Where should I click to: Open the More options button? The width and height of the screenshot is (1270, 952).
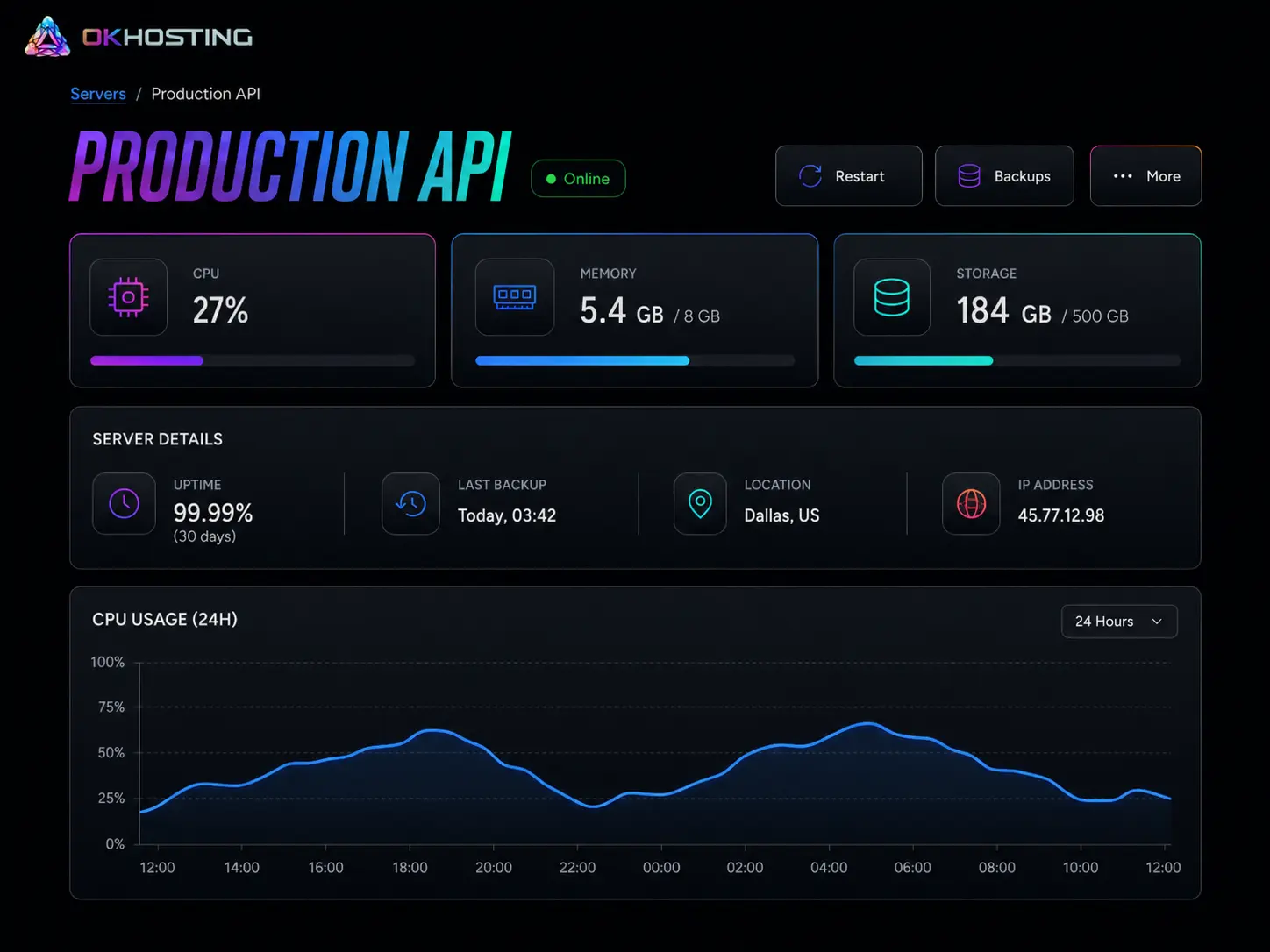click(1145, 176)
